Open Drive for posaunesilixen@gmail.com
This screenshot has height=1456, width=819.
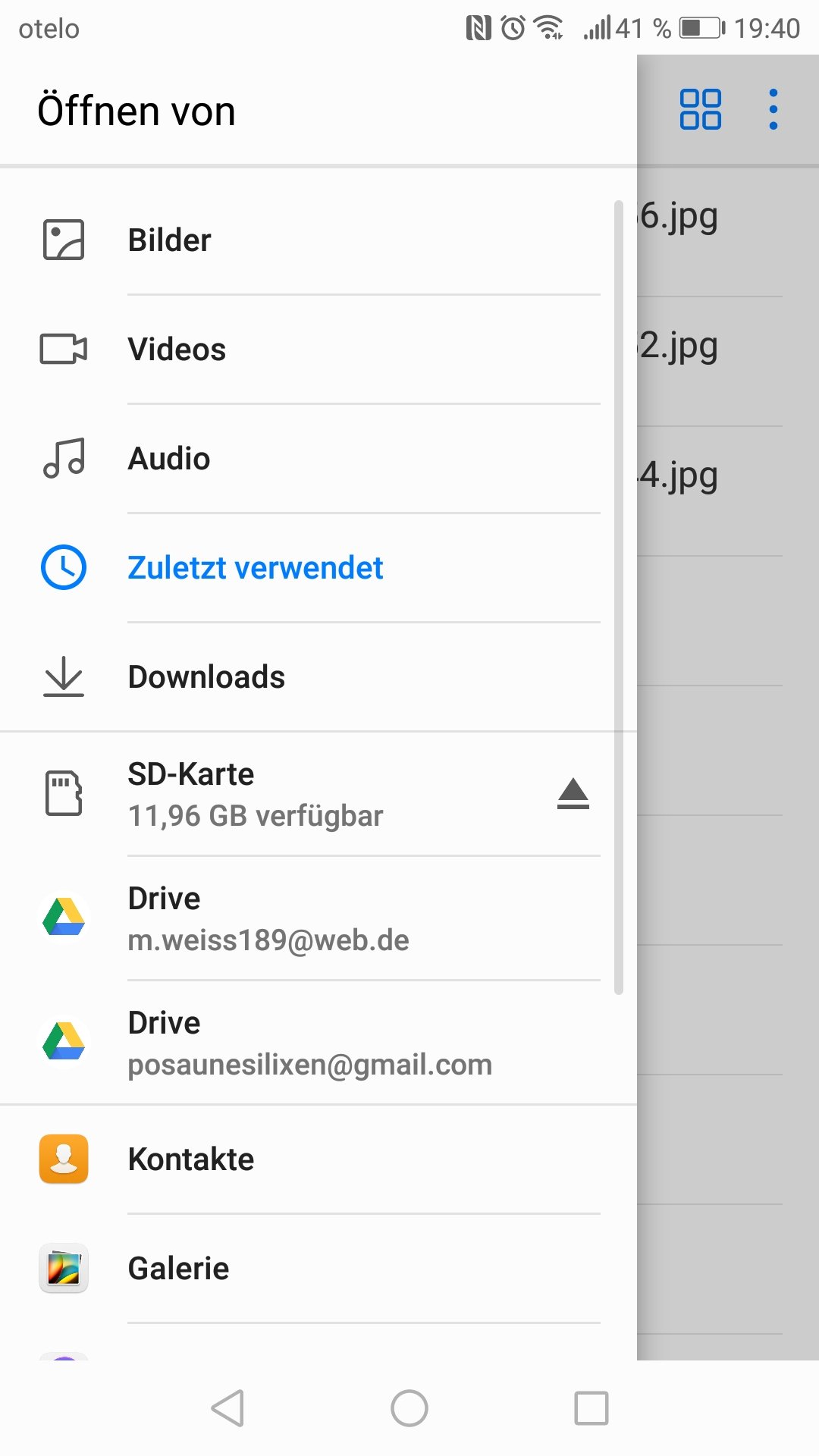pos(309,1043)
